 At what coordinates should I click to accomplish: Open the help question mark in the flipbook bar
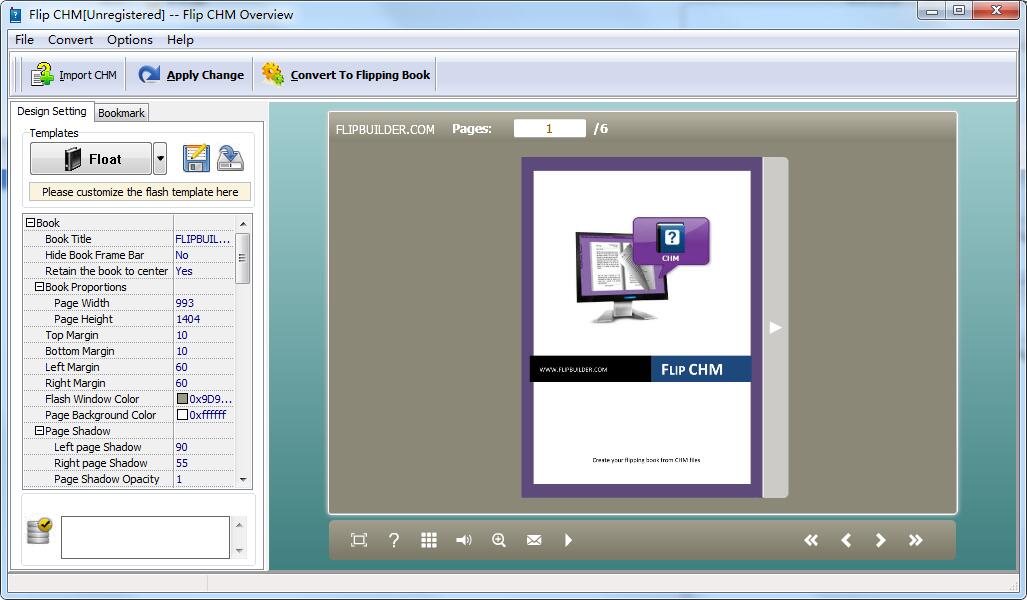pos(394,540)
